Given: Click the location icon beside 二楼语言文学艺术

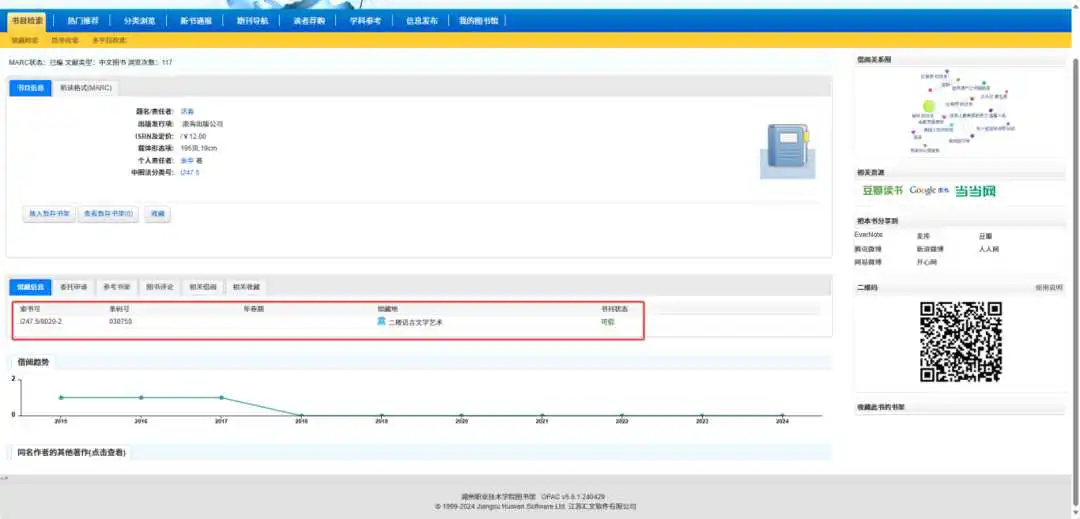Looking at the screenshot, I should click(x=381, y=321).
